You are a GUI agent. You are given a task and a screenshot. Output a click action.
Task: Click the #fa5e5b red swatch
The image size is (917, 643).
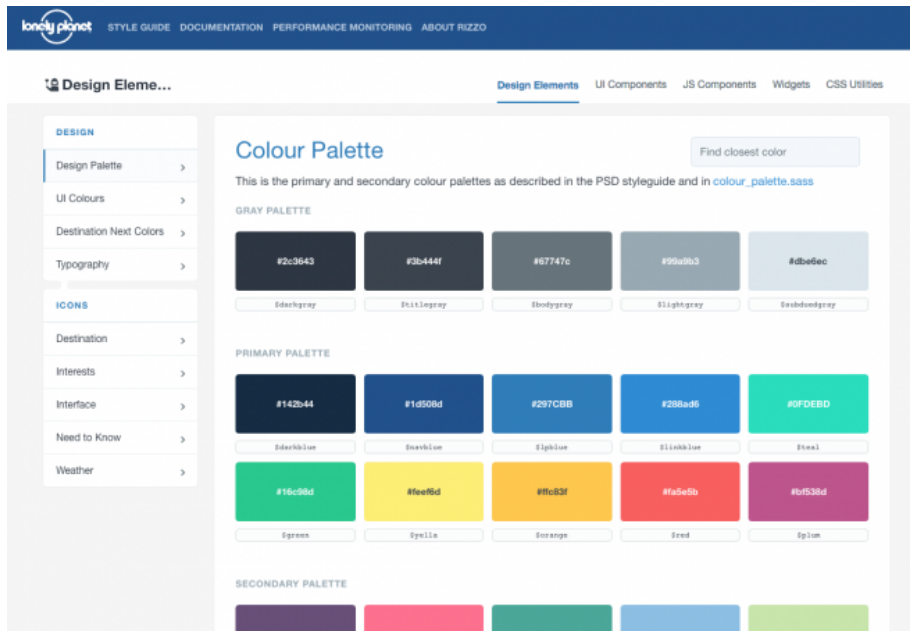pos(680,491)
